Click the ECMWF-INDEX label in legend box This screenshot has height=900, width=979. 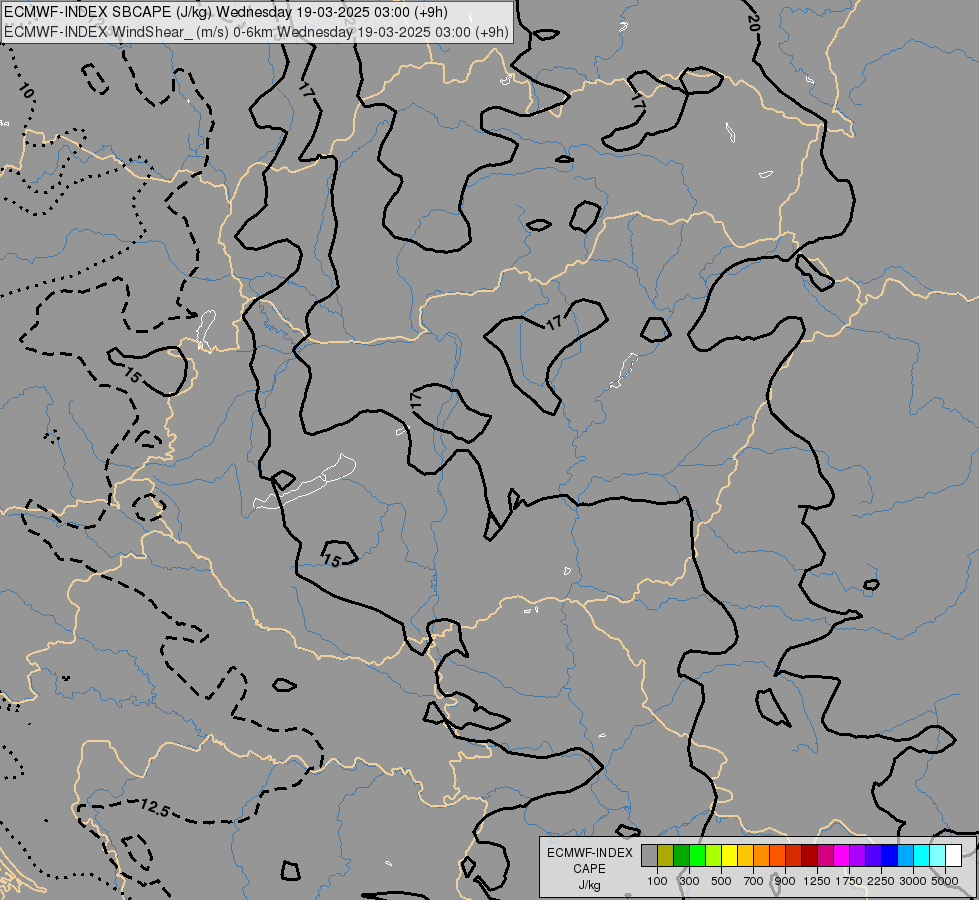coord(590,853)
